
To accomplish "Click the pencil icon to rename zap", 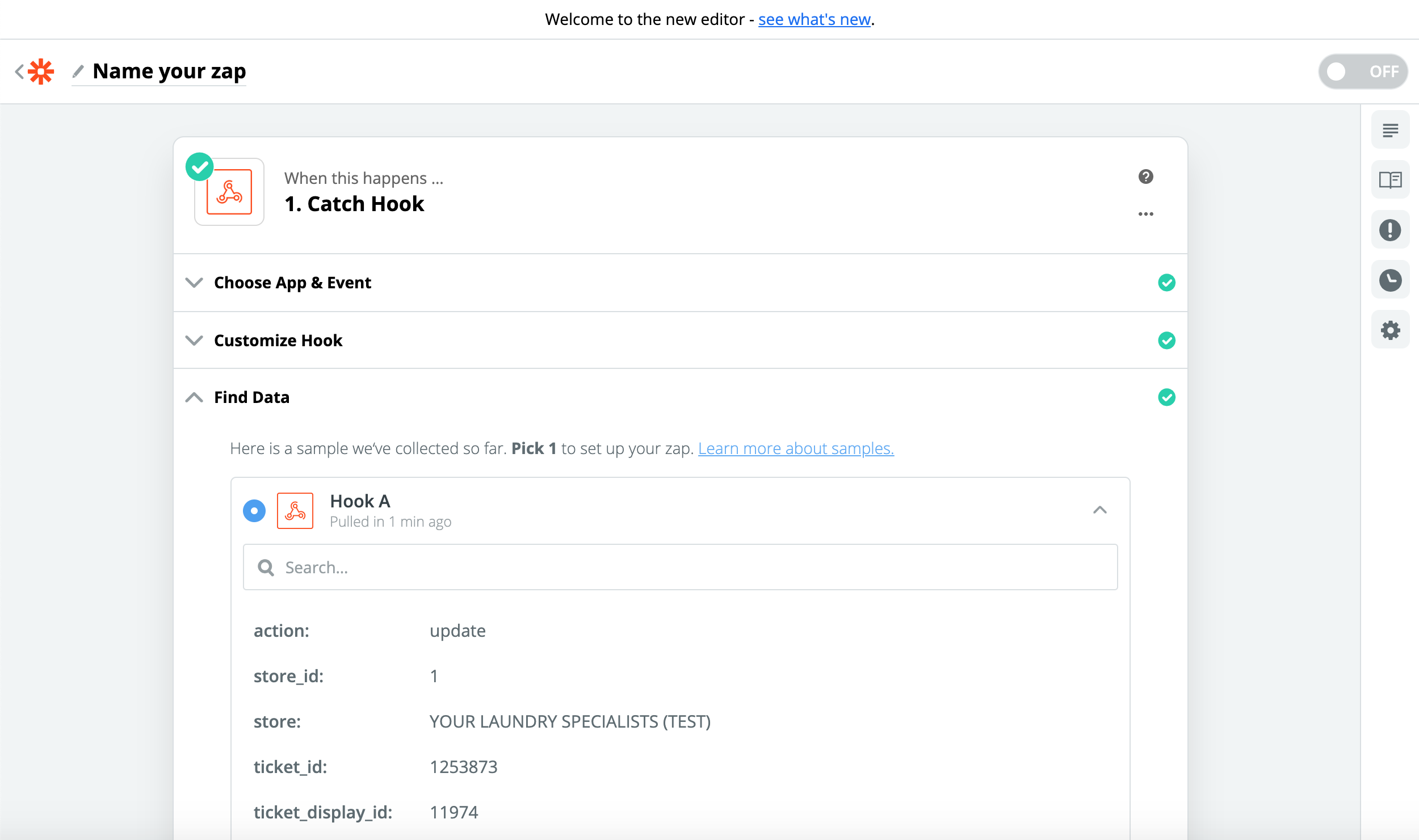I will coord(78,72).
